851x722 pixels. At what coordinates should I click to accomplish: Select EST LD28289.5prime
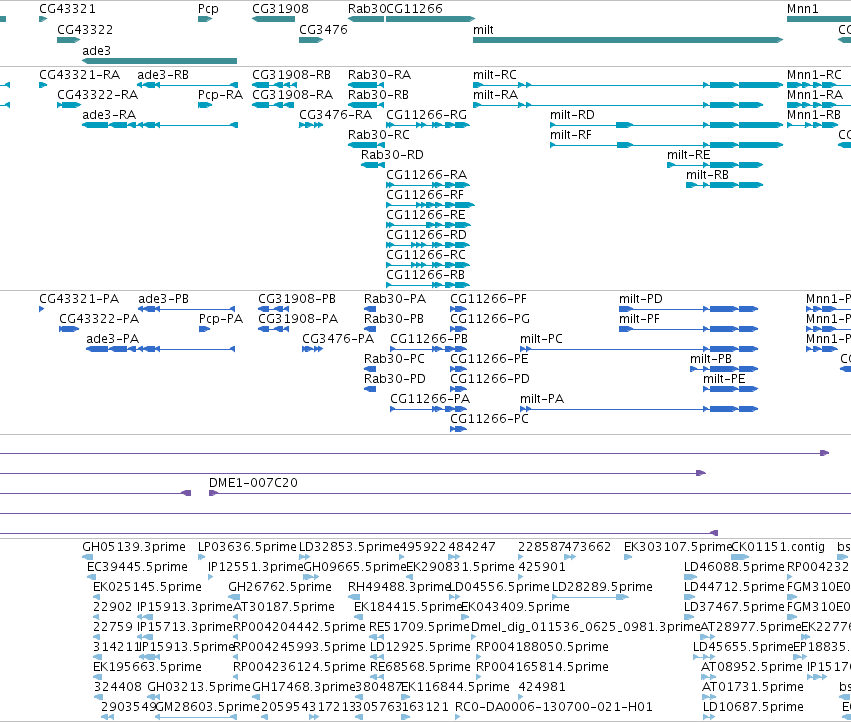pyautogui.click(x=590, y=597)
